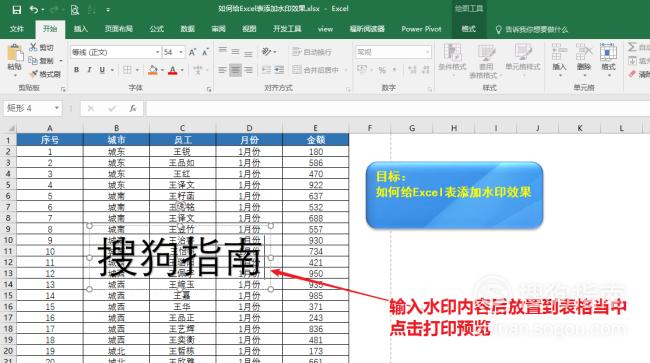Customize Quick Access Toolbar dropdown
The image size is (650, 363).
[108, 10]
